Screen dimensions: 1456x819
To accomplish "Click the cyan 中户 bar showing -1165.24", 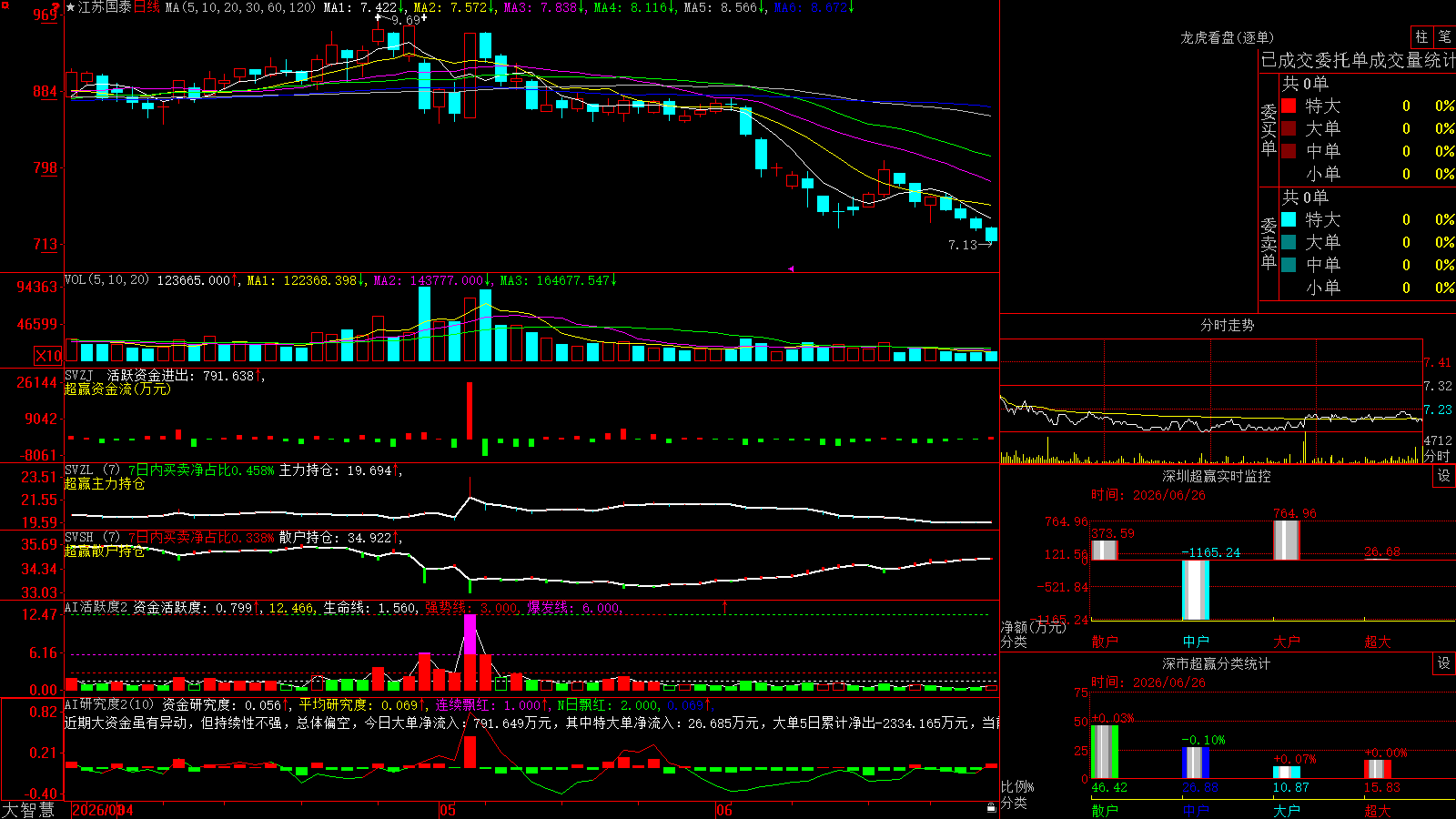I will click(x=1196, y=590).
